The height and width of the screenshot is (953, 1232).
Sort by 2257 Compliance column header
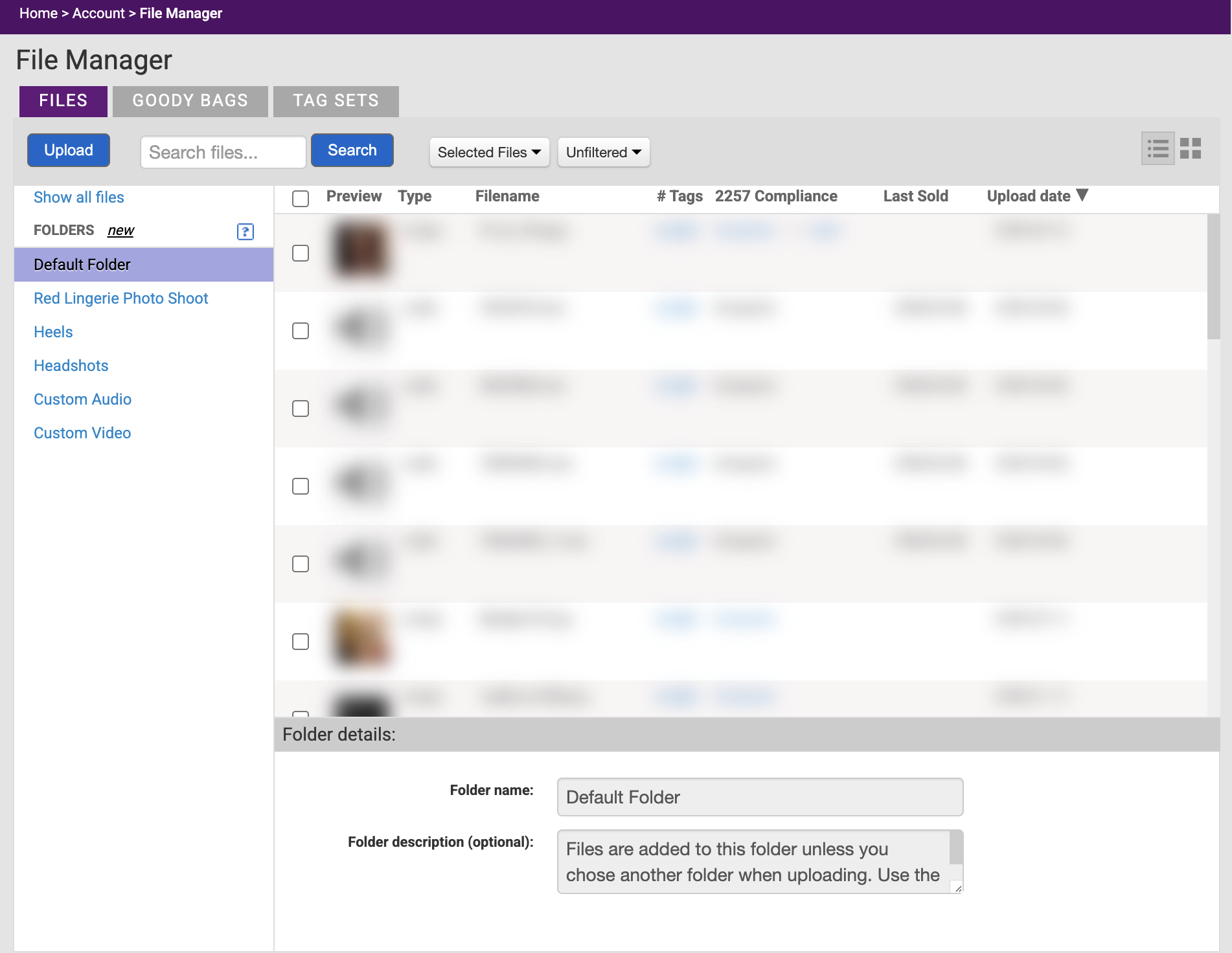pos(776,196)
